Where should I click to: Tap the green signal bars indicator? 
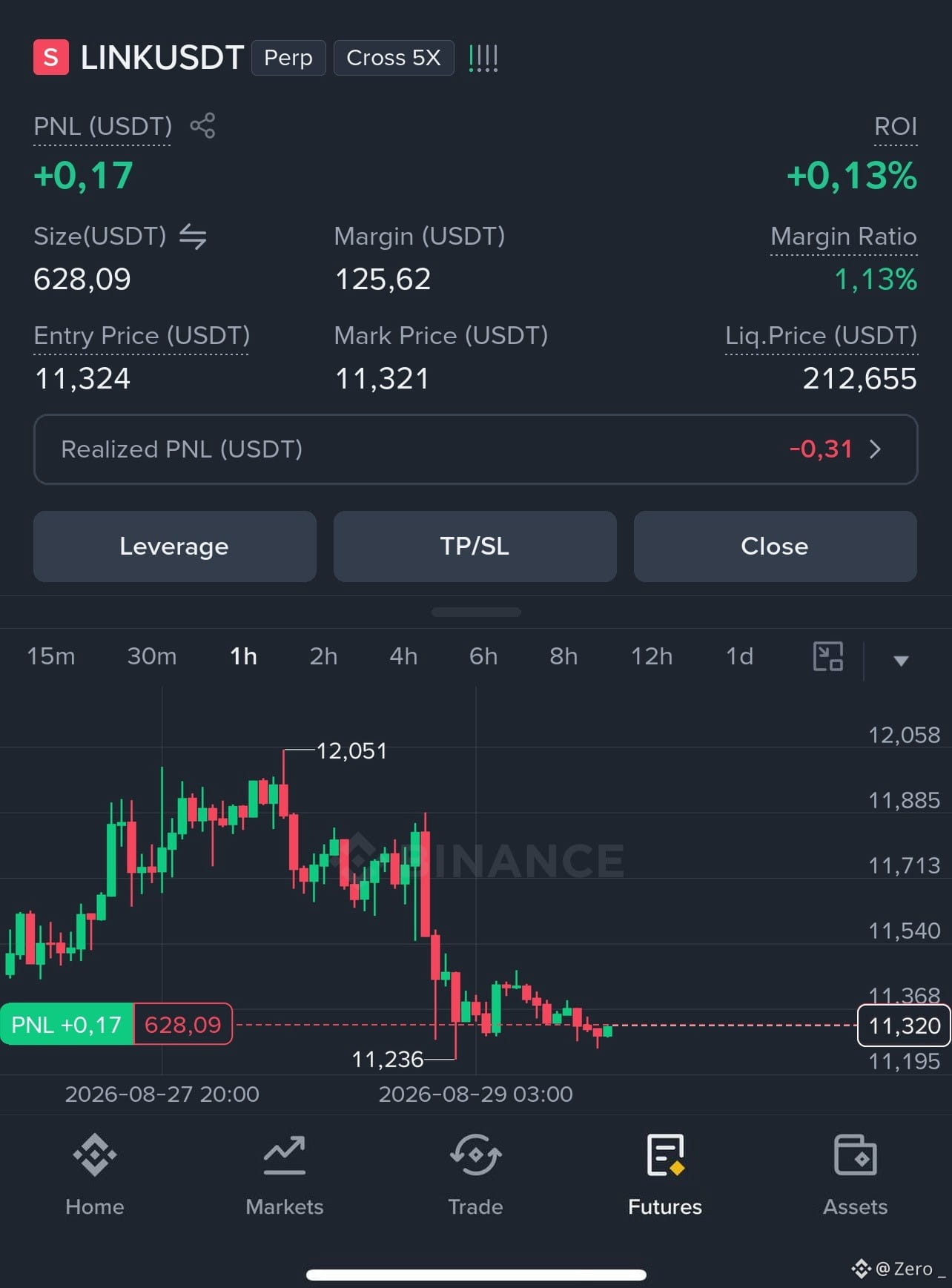(x=483, y=58)
